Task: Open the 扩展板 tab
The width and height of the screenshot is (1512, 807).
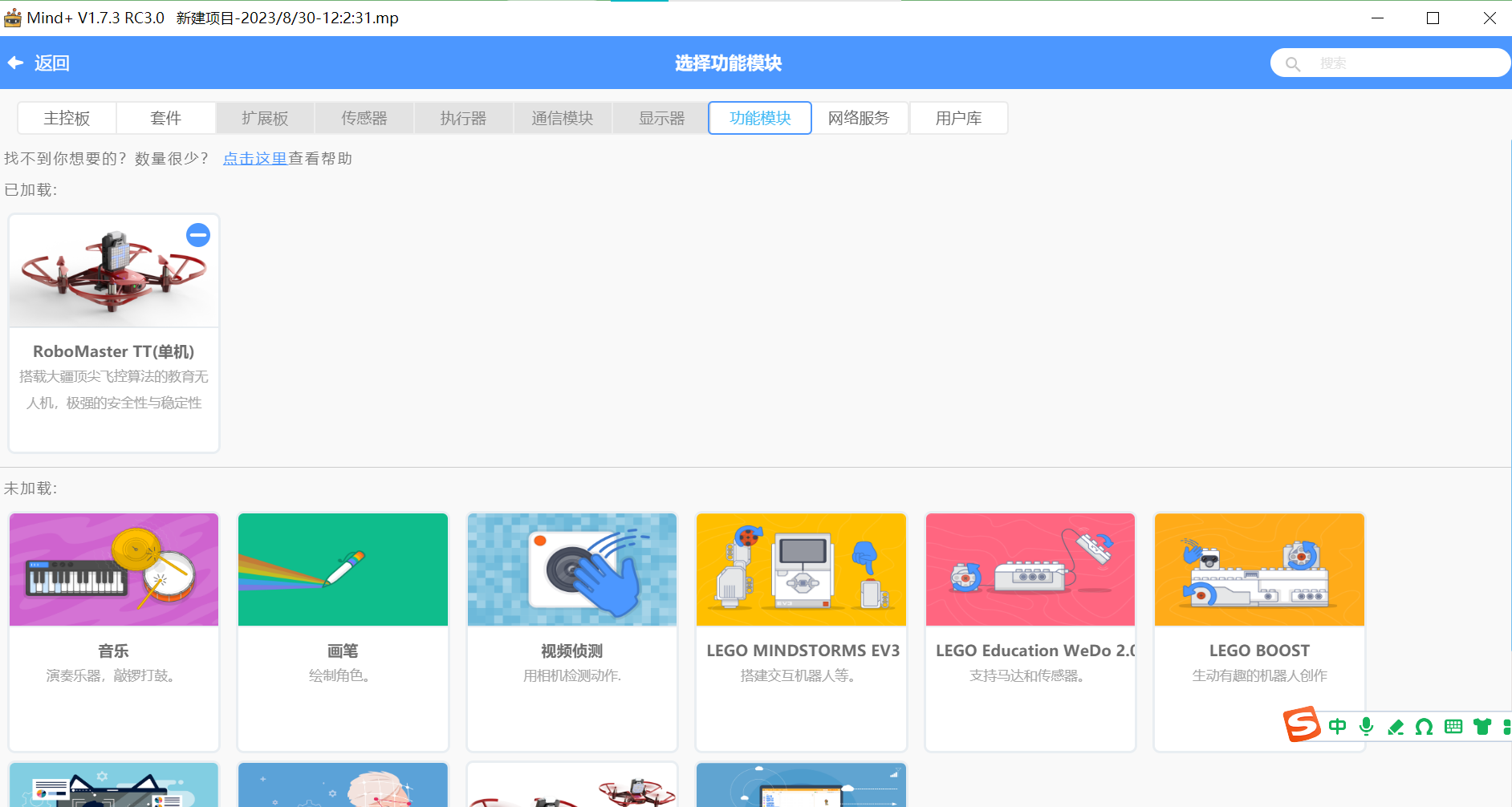Action: click(x=265, y=118)
